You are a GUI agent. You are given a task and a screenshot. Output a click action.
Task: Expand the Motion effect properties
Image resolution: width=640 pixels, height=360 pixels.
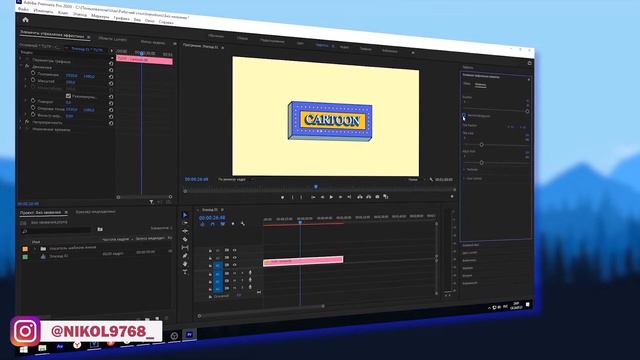pyautogui.click(x=21, y=66)
